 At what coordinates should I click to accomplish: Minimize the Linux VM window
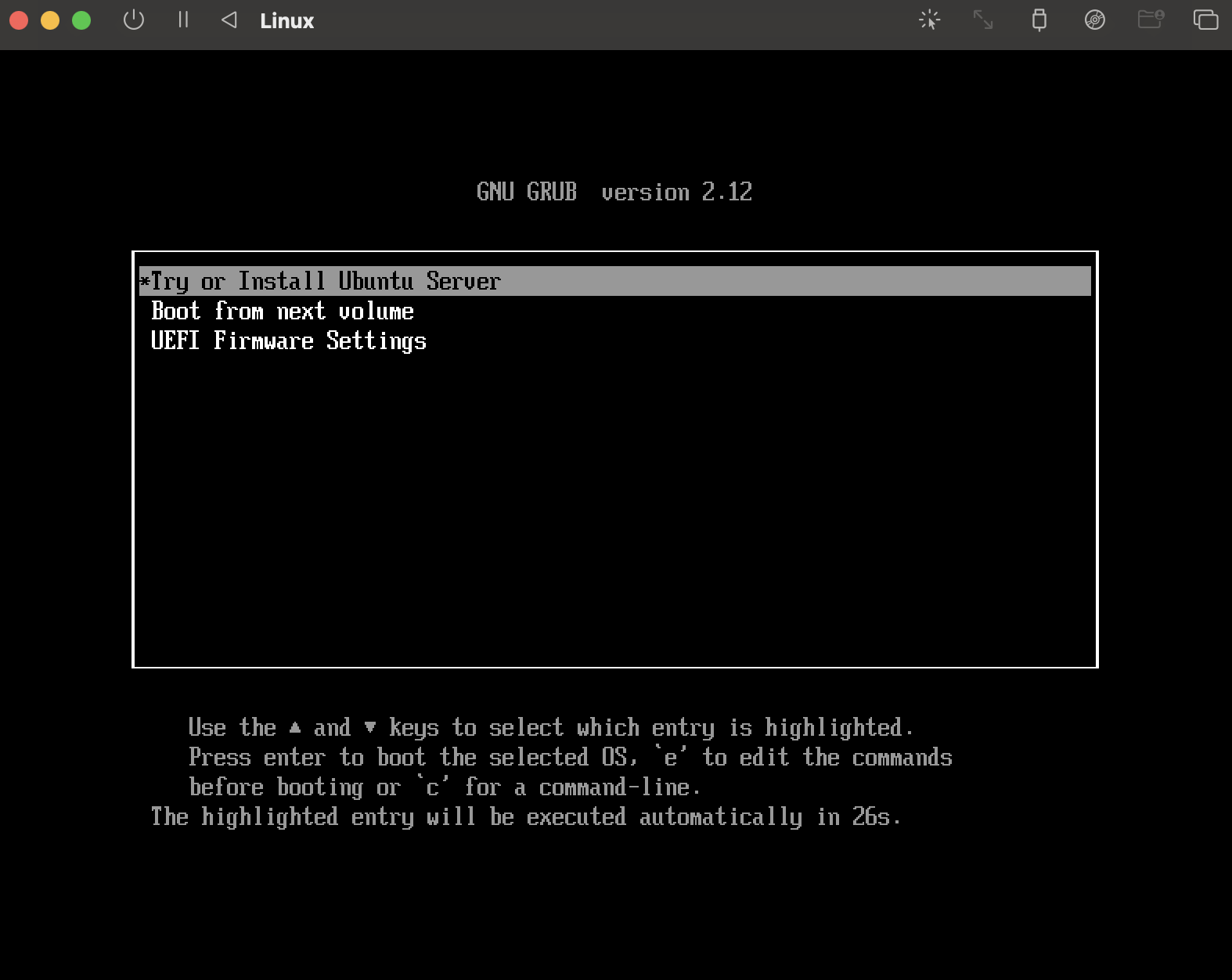[50, 20]
